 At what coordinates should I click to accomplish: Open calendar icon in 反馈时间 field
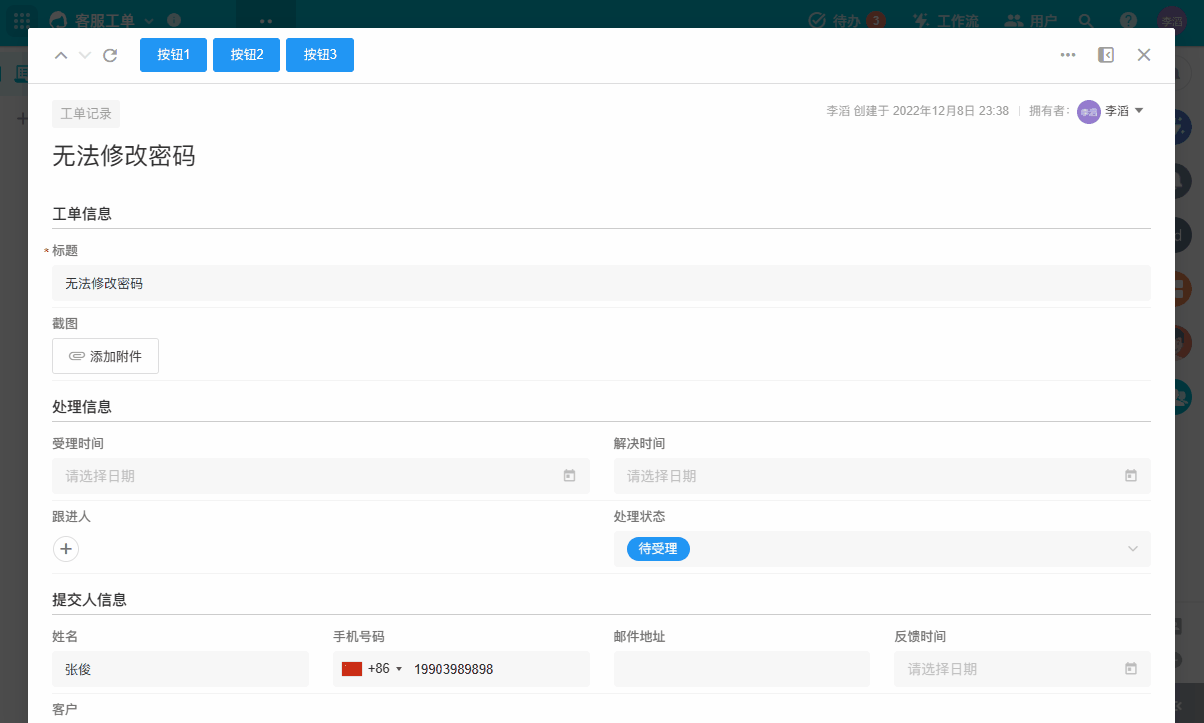point(1131,669)
